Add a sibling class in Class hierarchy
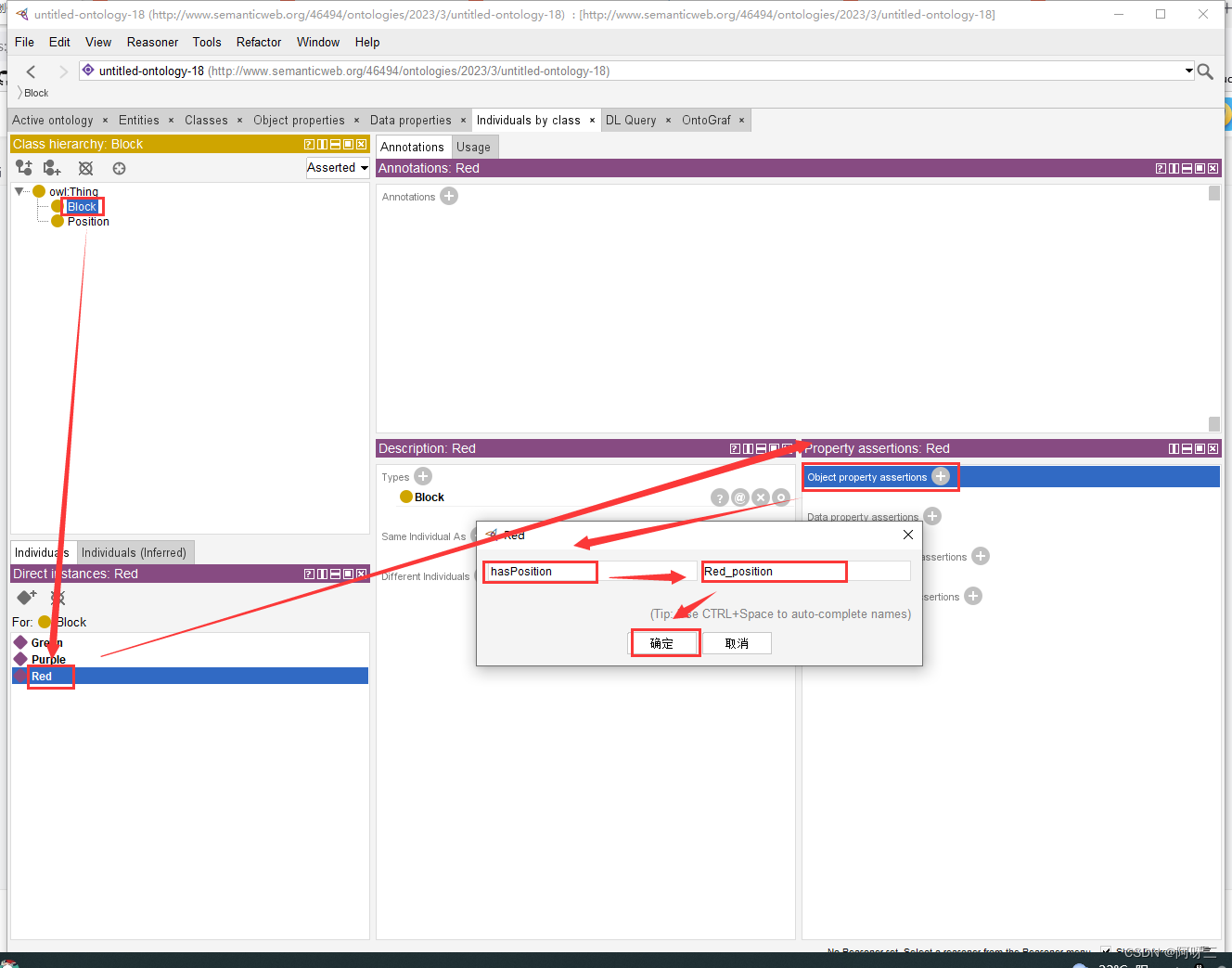 (53, 168)
